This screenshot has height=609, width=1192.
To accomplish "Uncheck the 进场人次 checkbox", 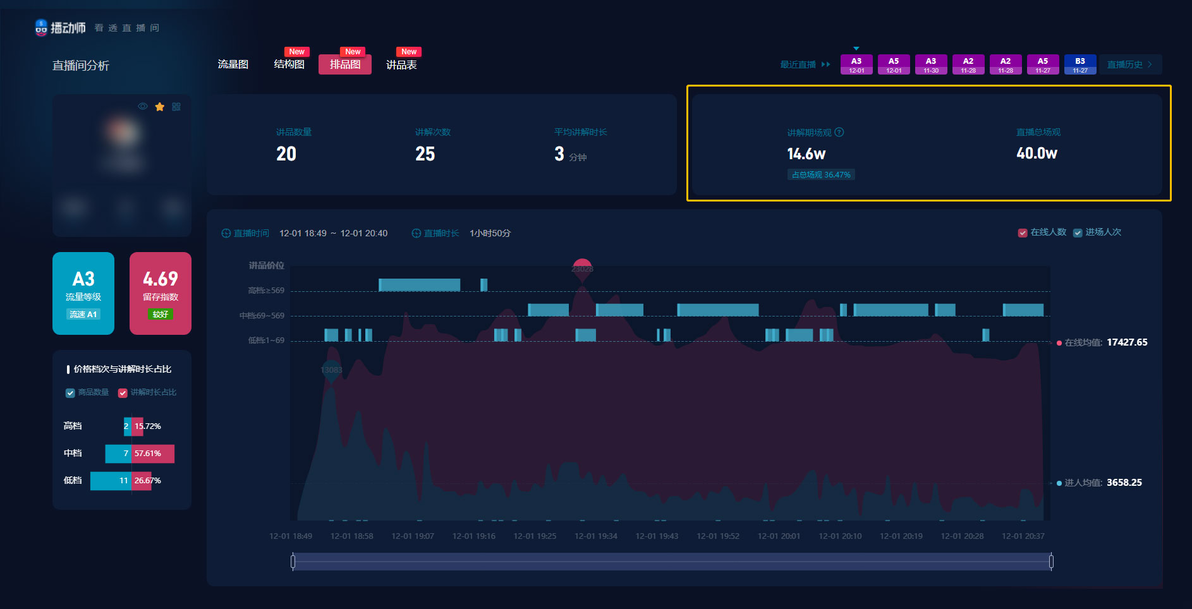I will coord(1077,233).
